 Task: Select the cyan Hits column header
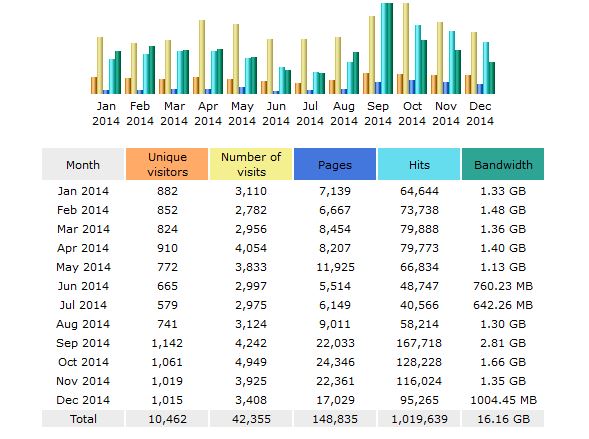click(419, 164)
